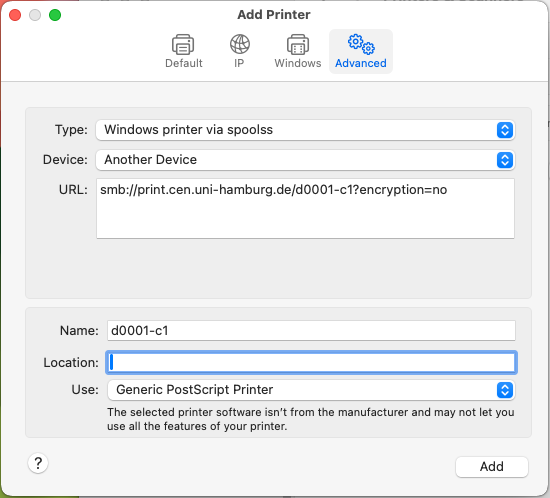Click the blue arrows on Type menu
Screen dimensions: 550x498
(505, 130)
